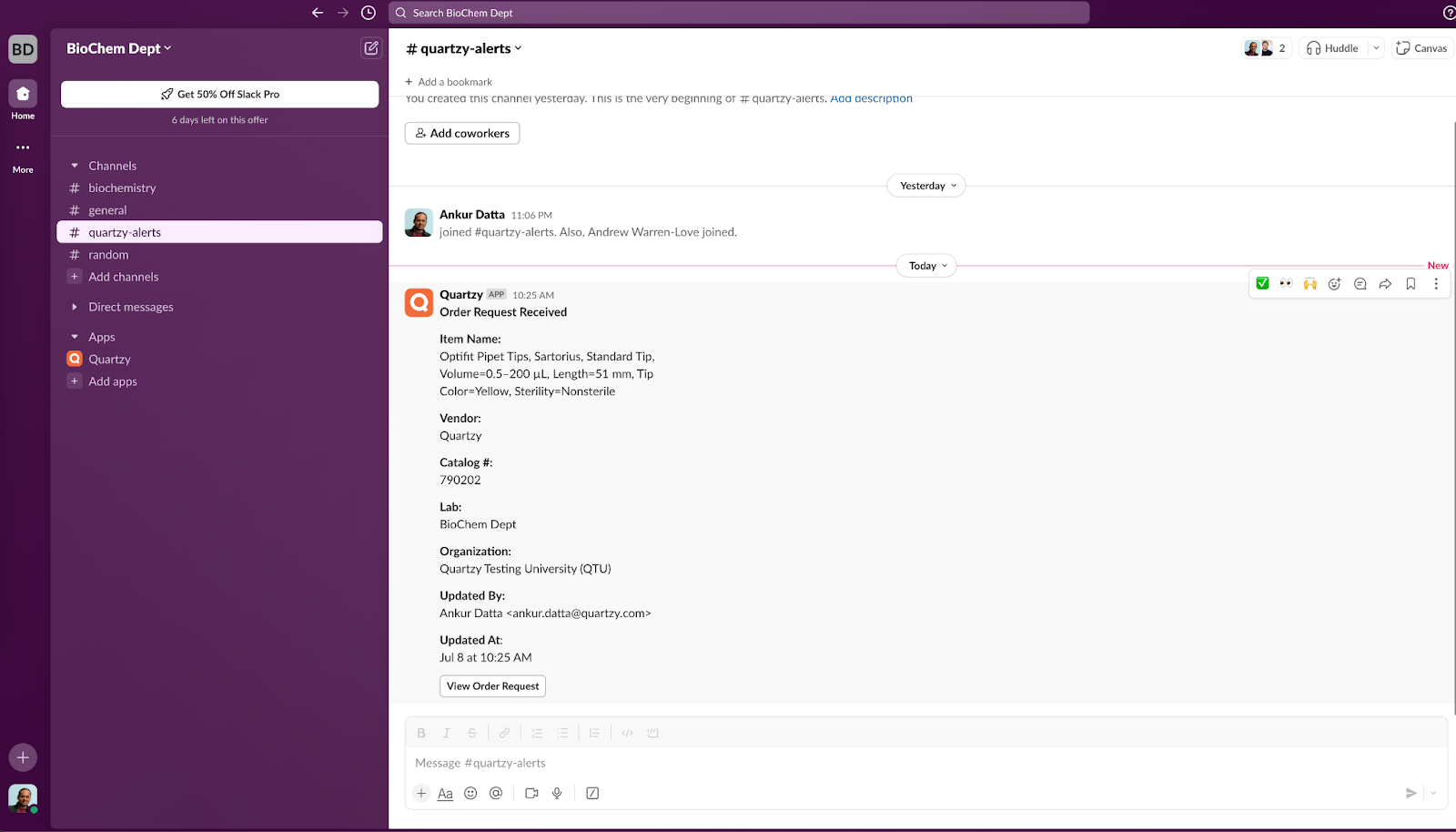Open the Yesterday date dropdown
1456x832 pixels.
pos(926,186)
